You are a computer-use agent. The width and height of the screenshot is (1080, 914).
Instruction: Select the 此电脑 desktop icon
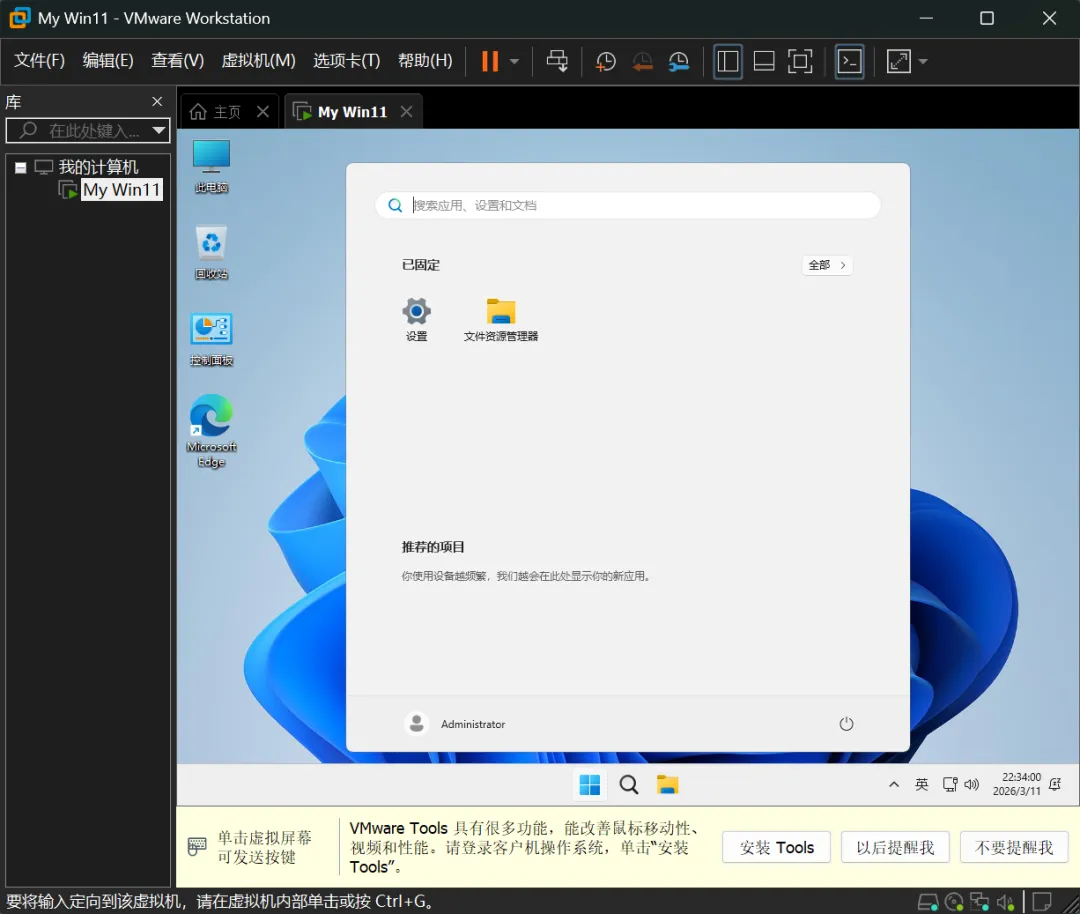click(211, 166)
